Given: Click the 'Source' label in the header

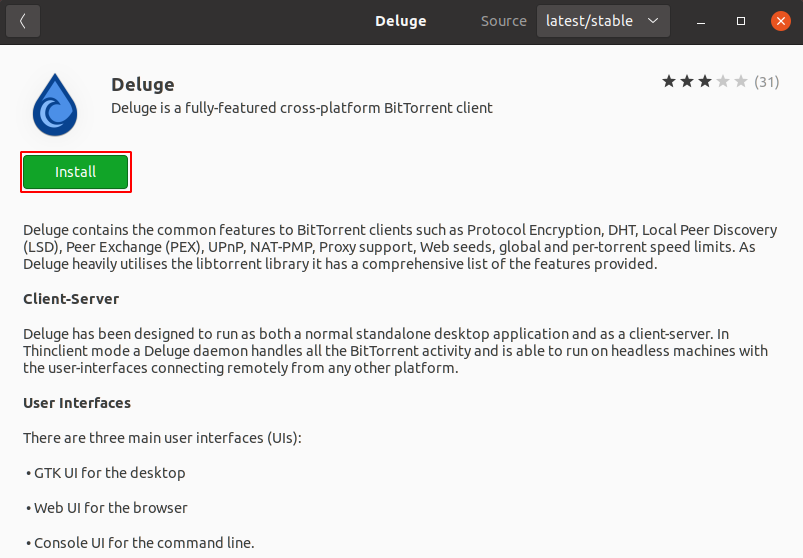Looking at the screenshot, I should tap(503, 21).
